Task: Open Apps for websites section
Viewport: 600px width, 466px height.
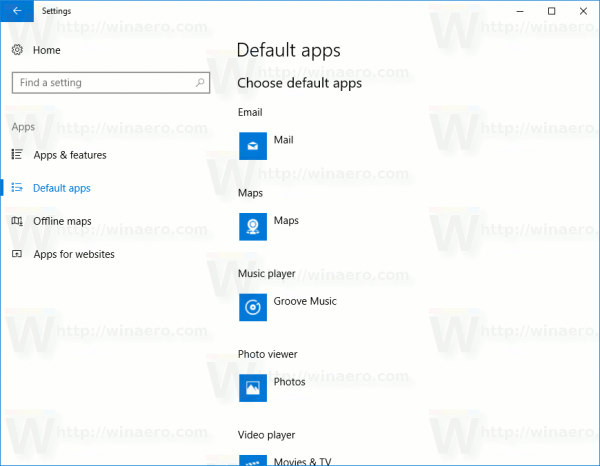Action: point(74,254)
